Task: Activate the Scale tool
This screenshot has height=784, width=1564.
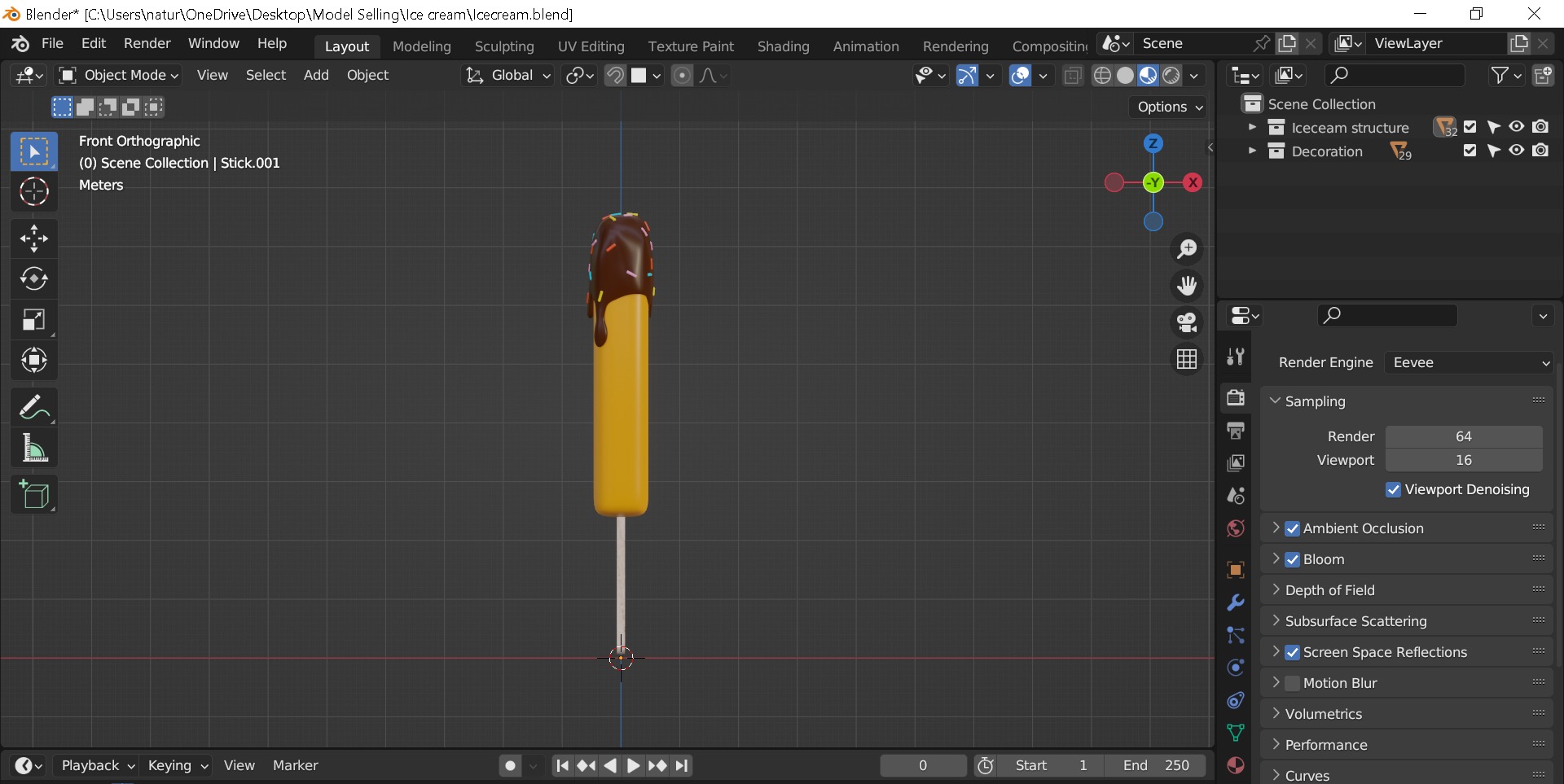Action: [x=33, y=319]
